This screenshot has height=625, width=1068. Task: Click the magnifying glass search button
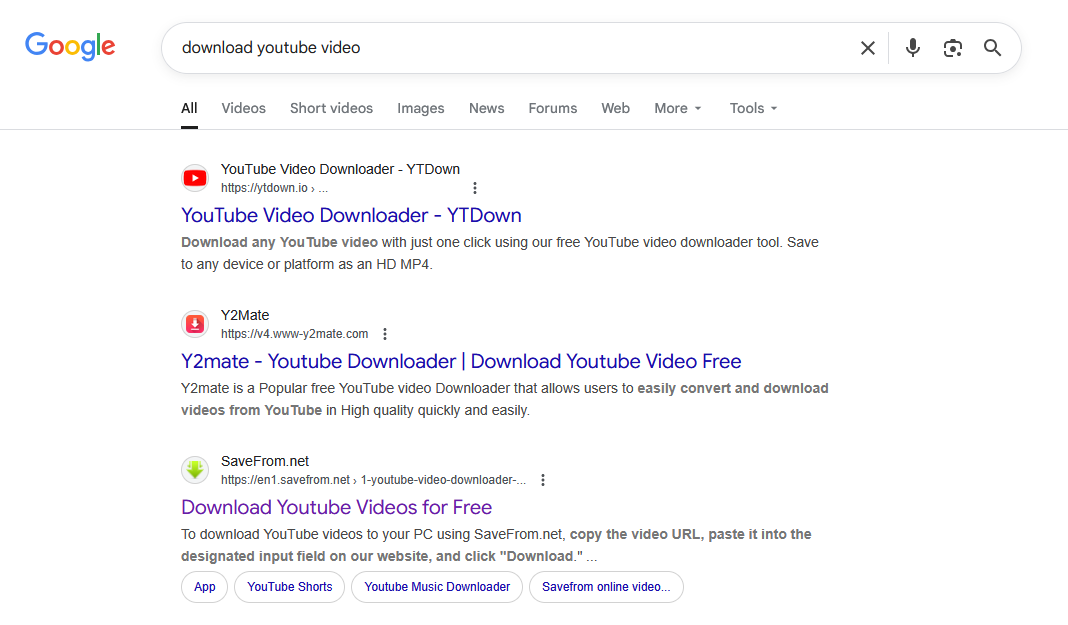tap(992, 48)
